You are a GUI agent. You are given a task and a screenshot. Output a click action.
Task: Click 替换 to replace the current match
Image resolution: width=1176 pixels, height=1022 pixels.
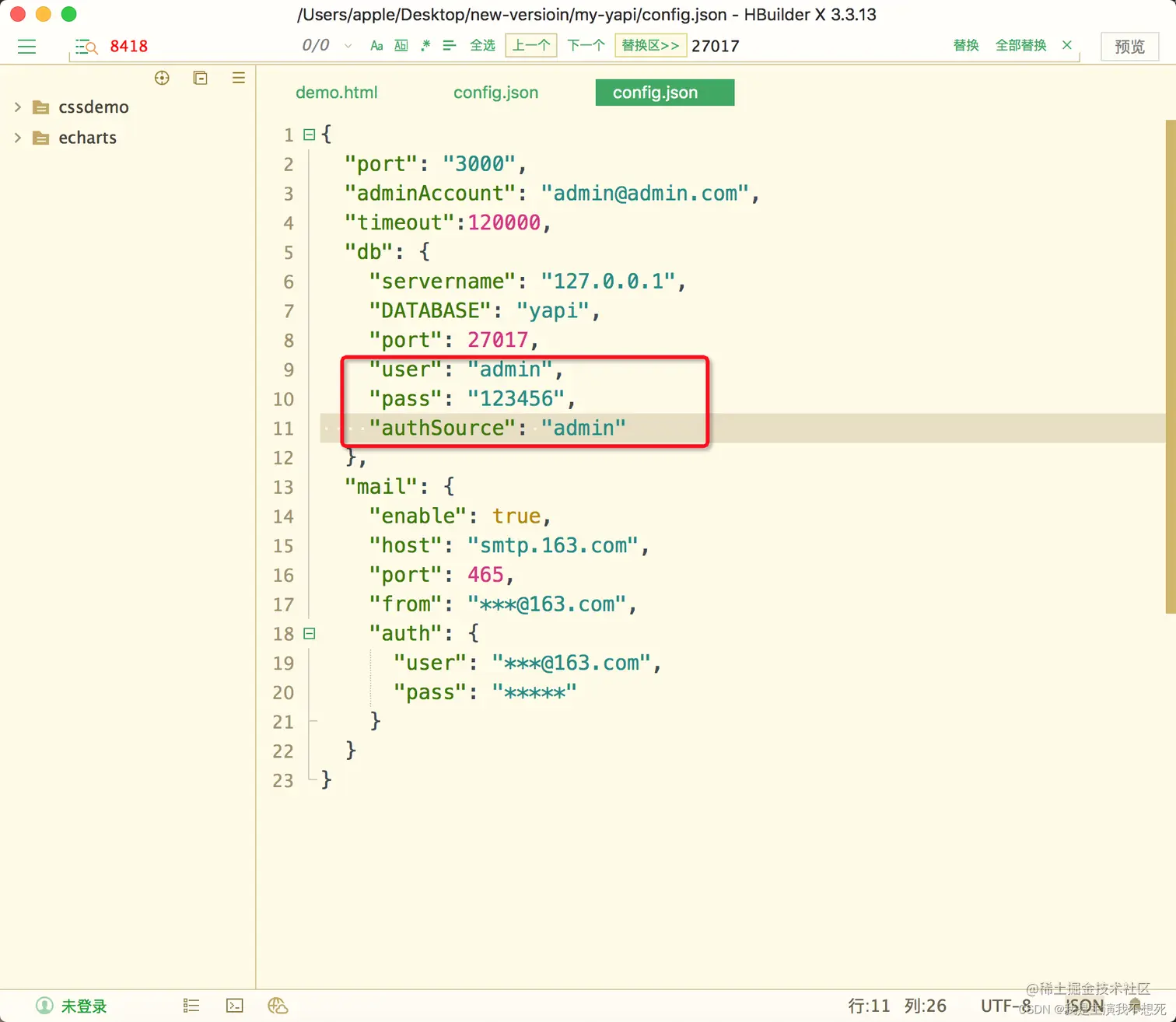click(966, 46)
